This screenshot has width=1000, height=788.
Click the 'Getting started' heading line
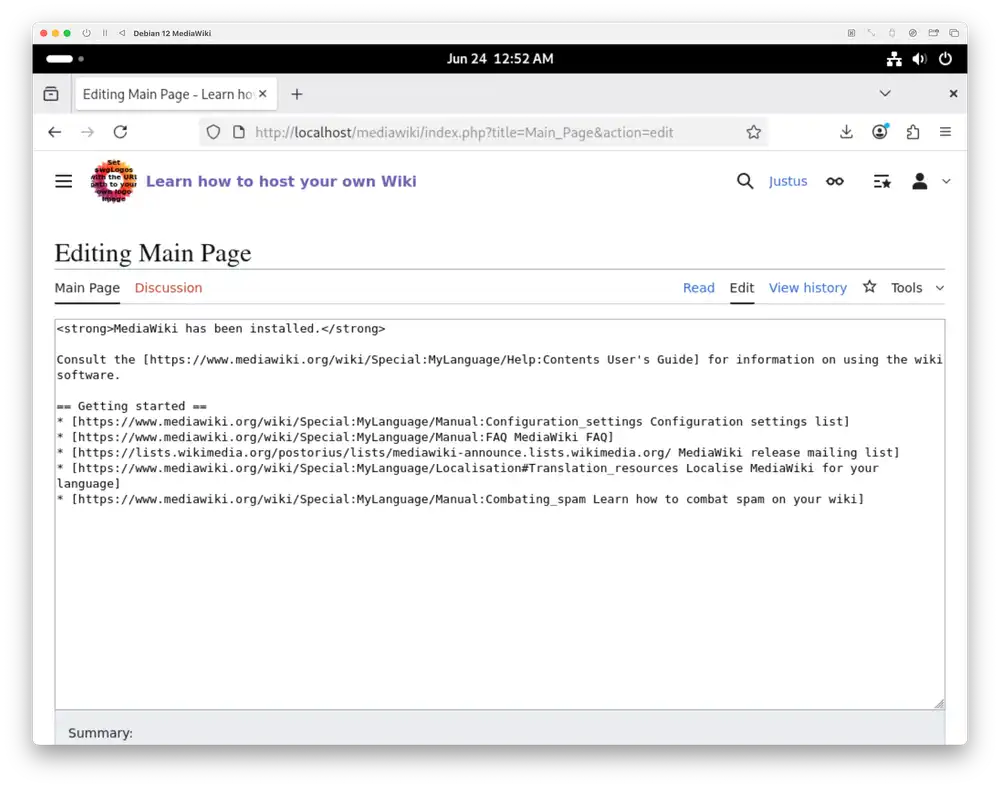point(131,406)
